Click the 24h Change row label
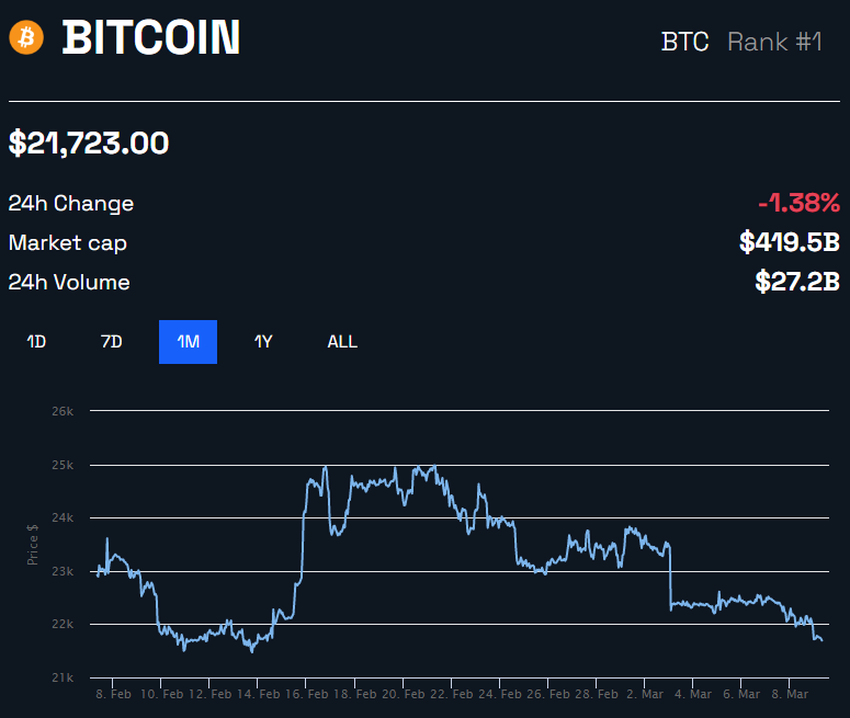This screenshot has width=850, height=718. 70,203
